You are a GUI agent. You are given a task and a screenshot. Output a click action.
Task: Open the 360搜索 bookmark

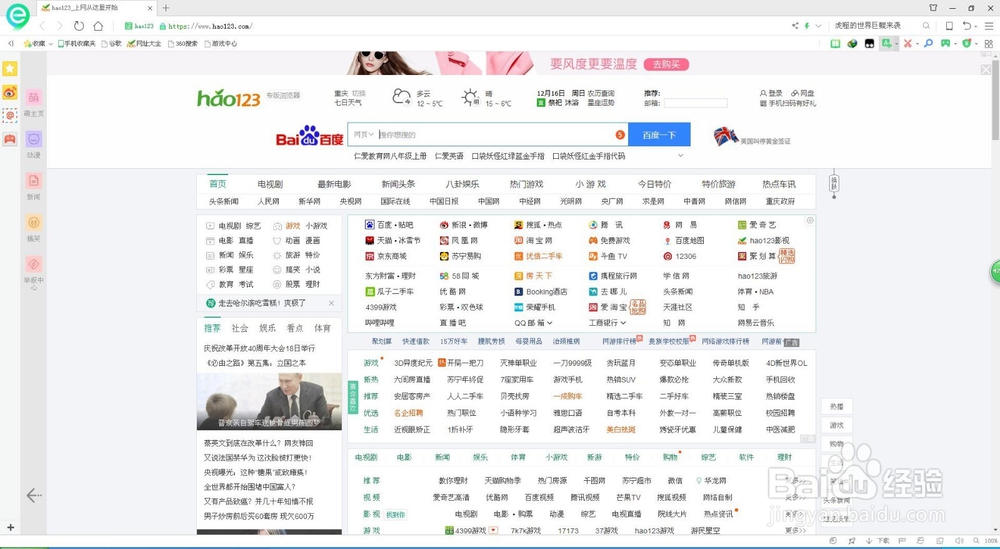(182, 43)
